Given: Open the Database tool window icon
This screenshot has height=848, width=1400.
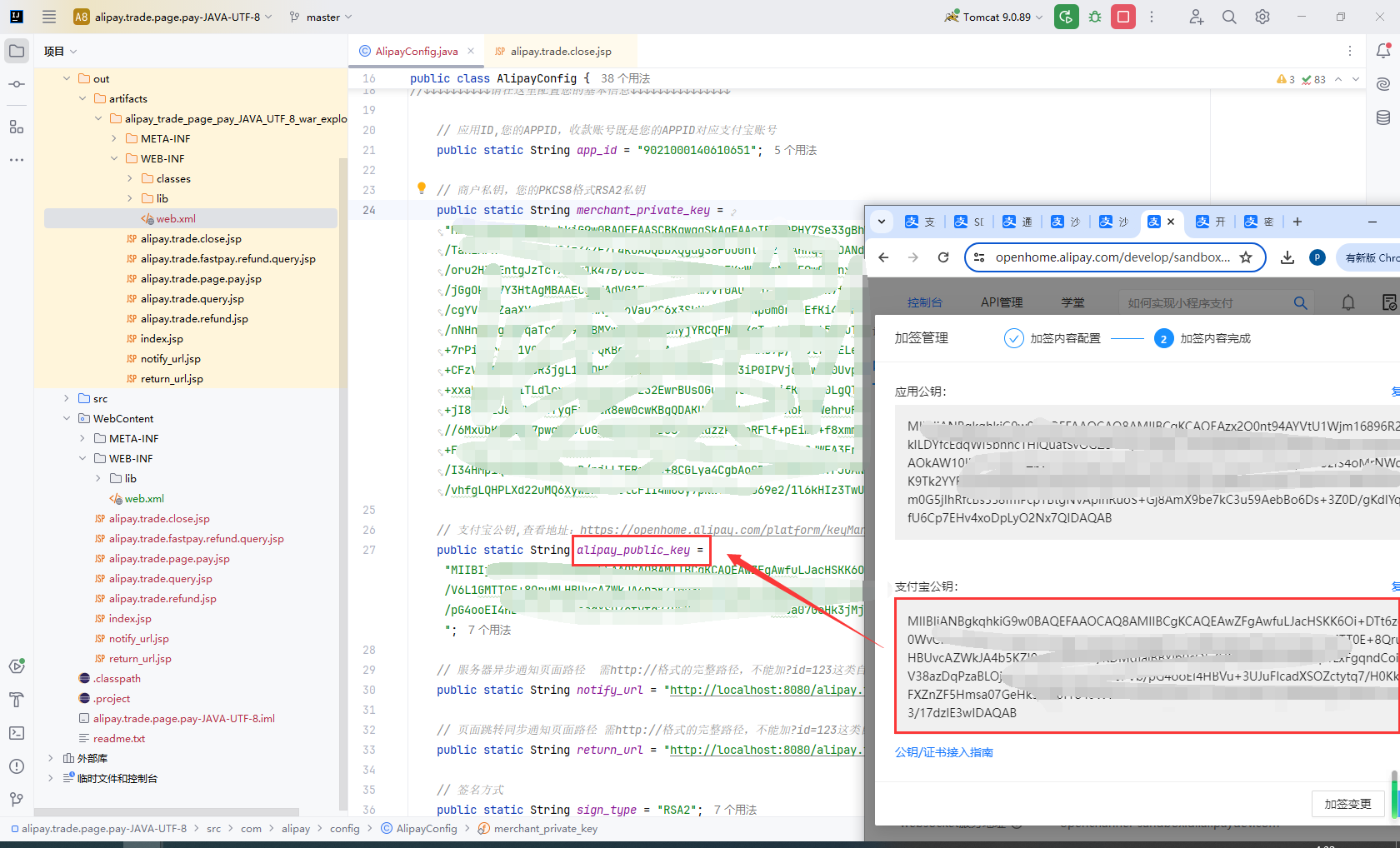Looking at the screenshot, I should pos(1383,117).
